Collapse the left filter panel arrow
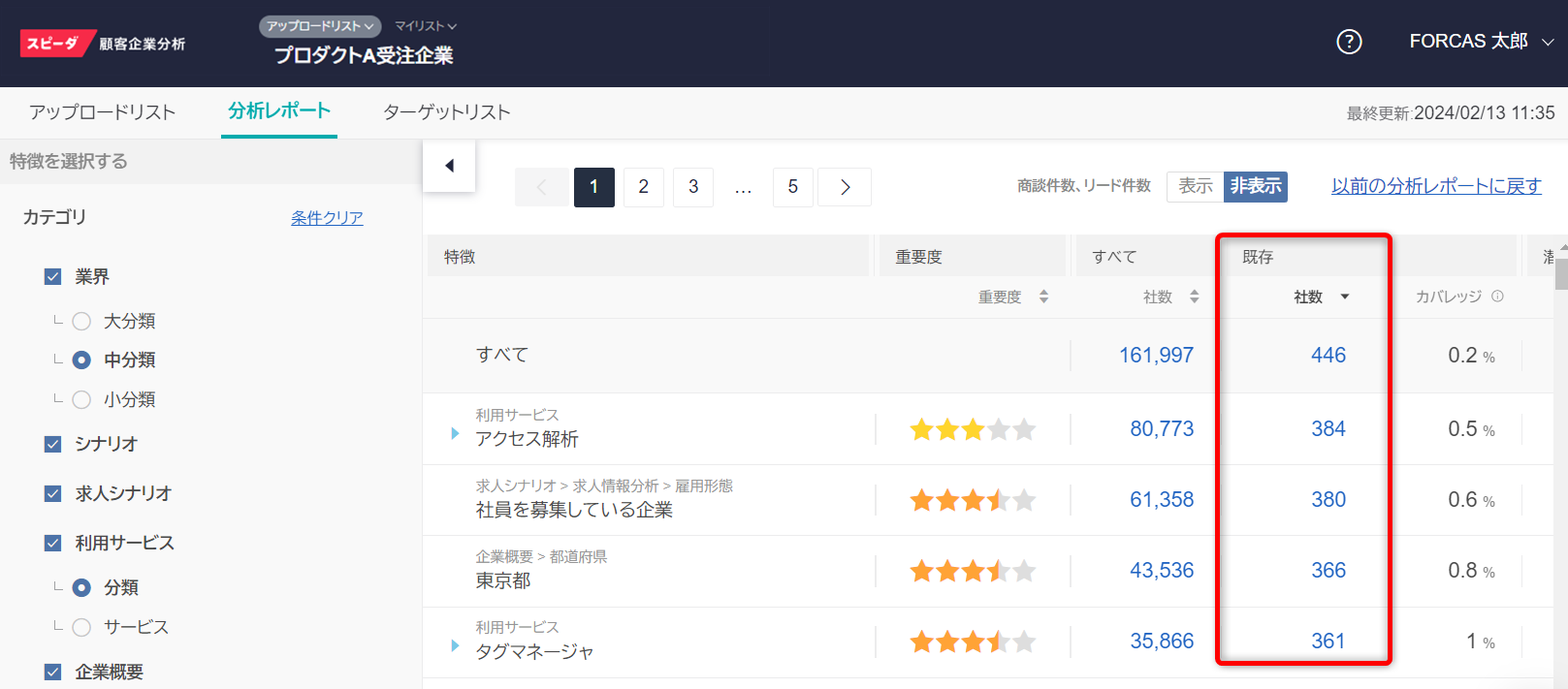The width and height of the screenshot is (1568, 689). pyautogui.click(x=449, y=166)
